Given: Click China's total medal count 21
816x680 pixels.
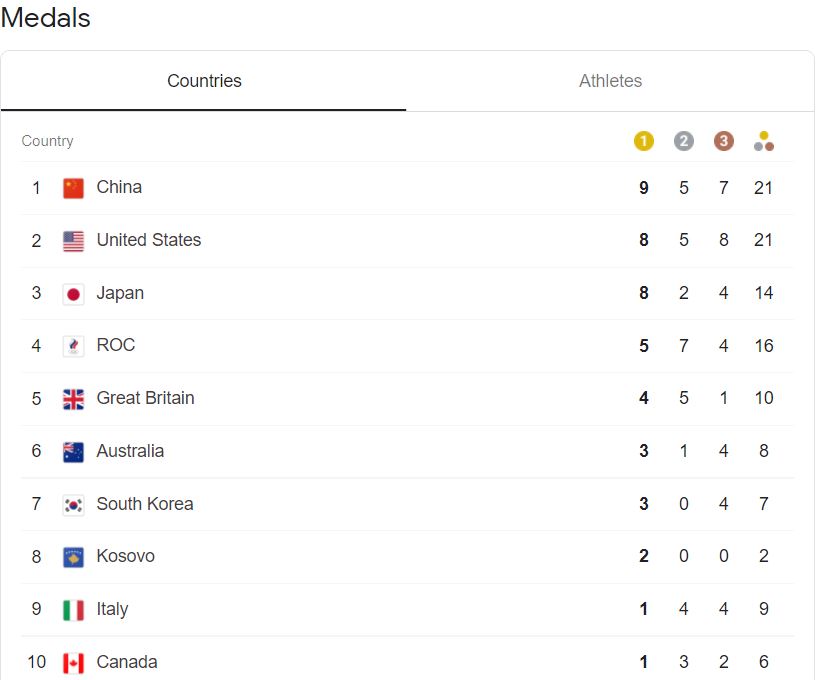Looking at the screenshot, I should point(764,188).
